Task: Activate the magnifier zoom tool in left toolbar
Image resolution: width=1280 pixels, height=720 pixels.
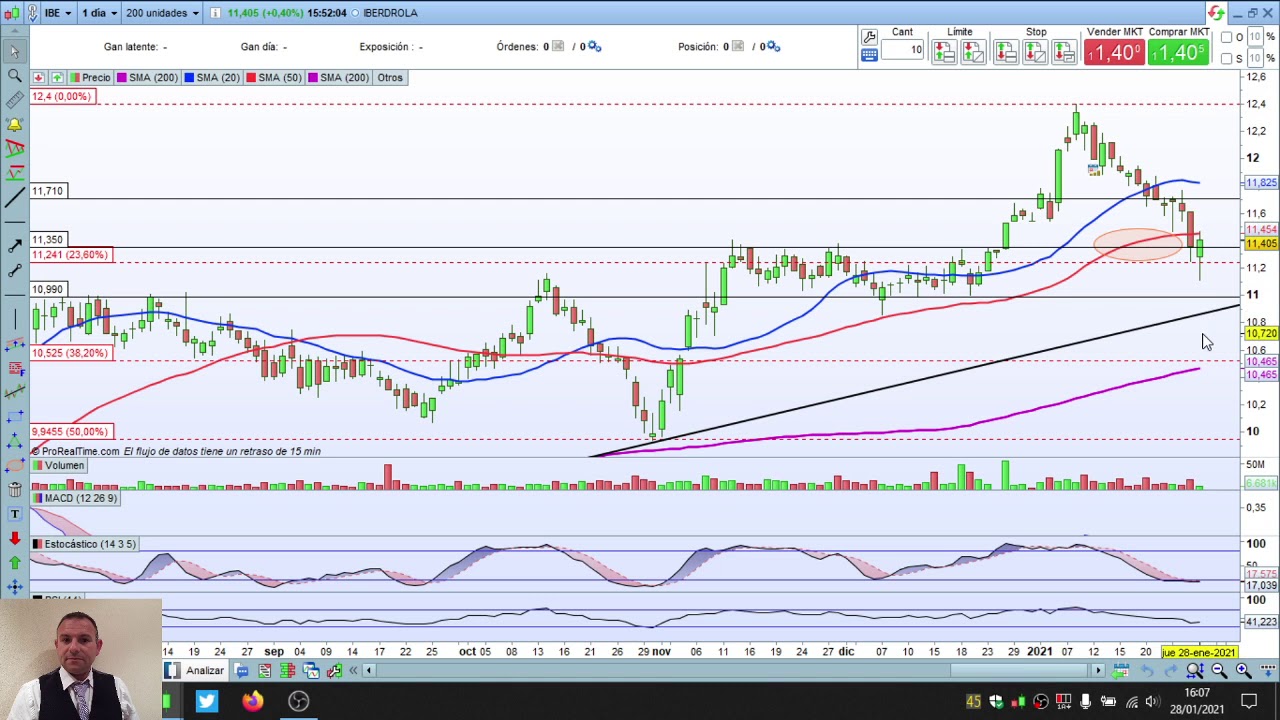Action: pyautogui.click(x=14, y=76)
